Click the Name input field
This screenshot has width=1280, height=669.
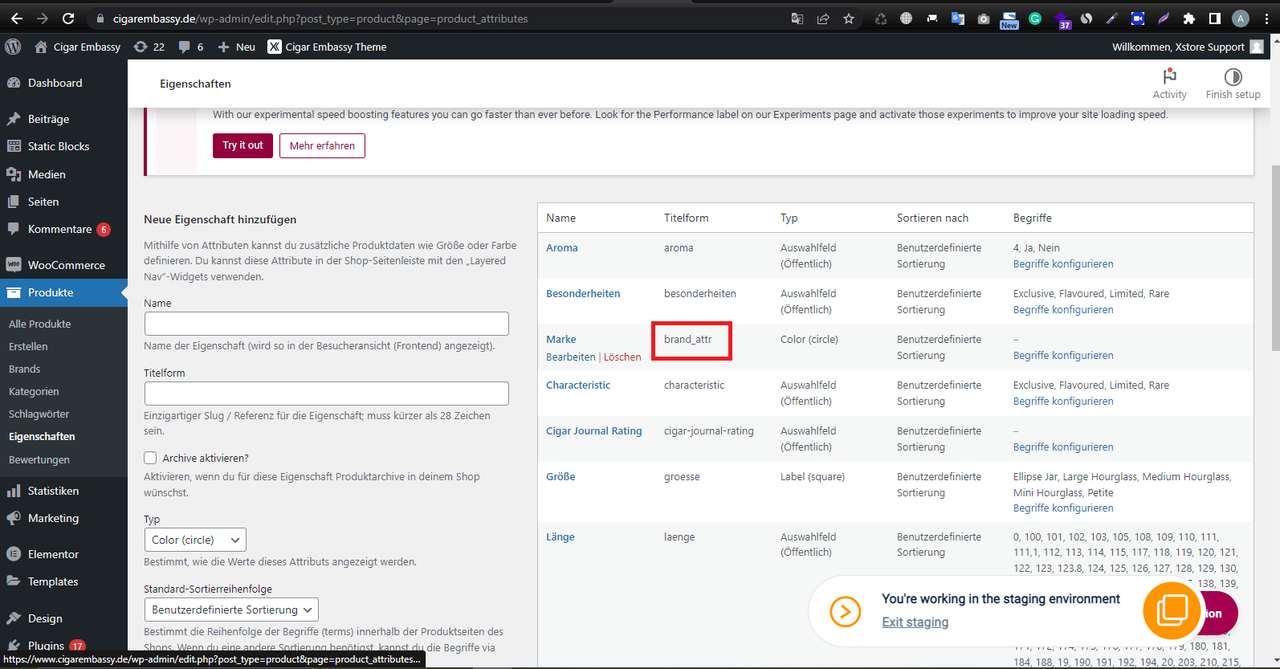point(326,323)
